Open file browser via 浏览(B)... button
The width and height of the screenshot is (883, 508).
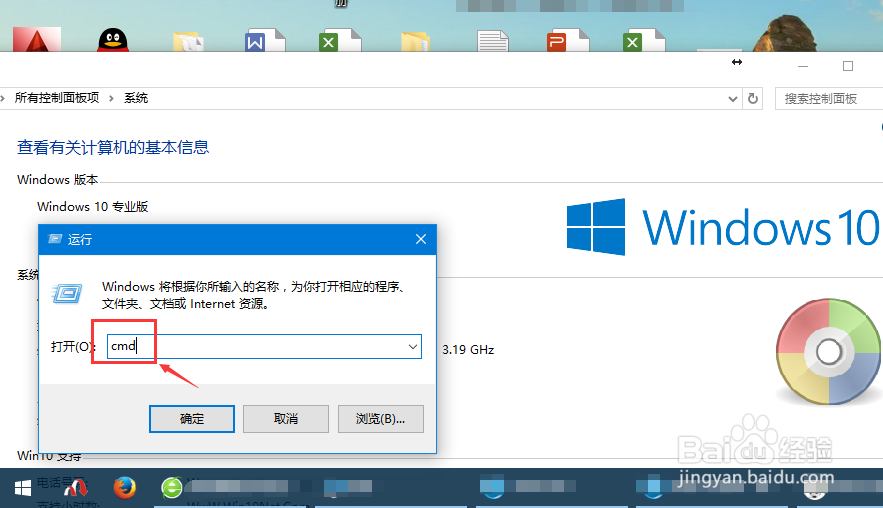380,418
